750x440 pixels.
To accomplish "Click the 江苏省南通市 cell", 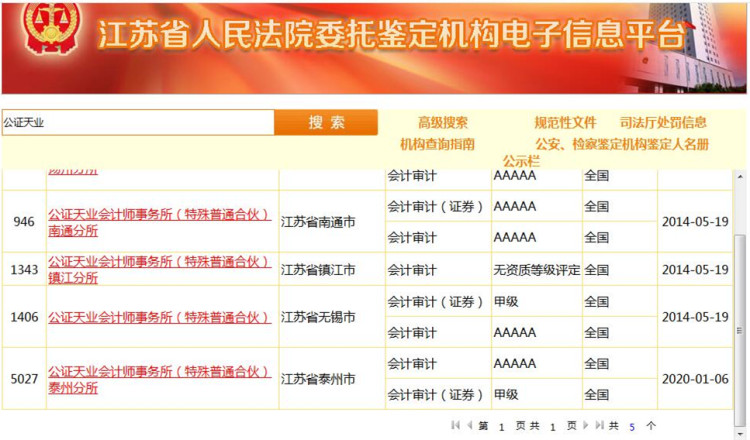I will click(332, 222).
